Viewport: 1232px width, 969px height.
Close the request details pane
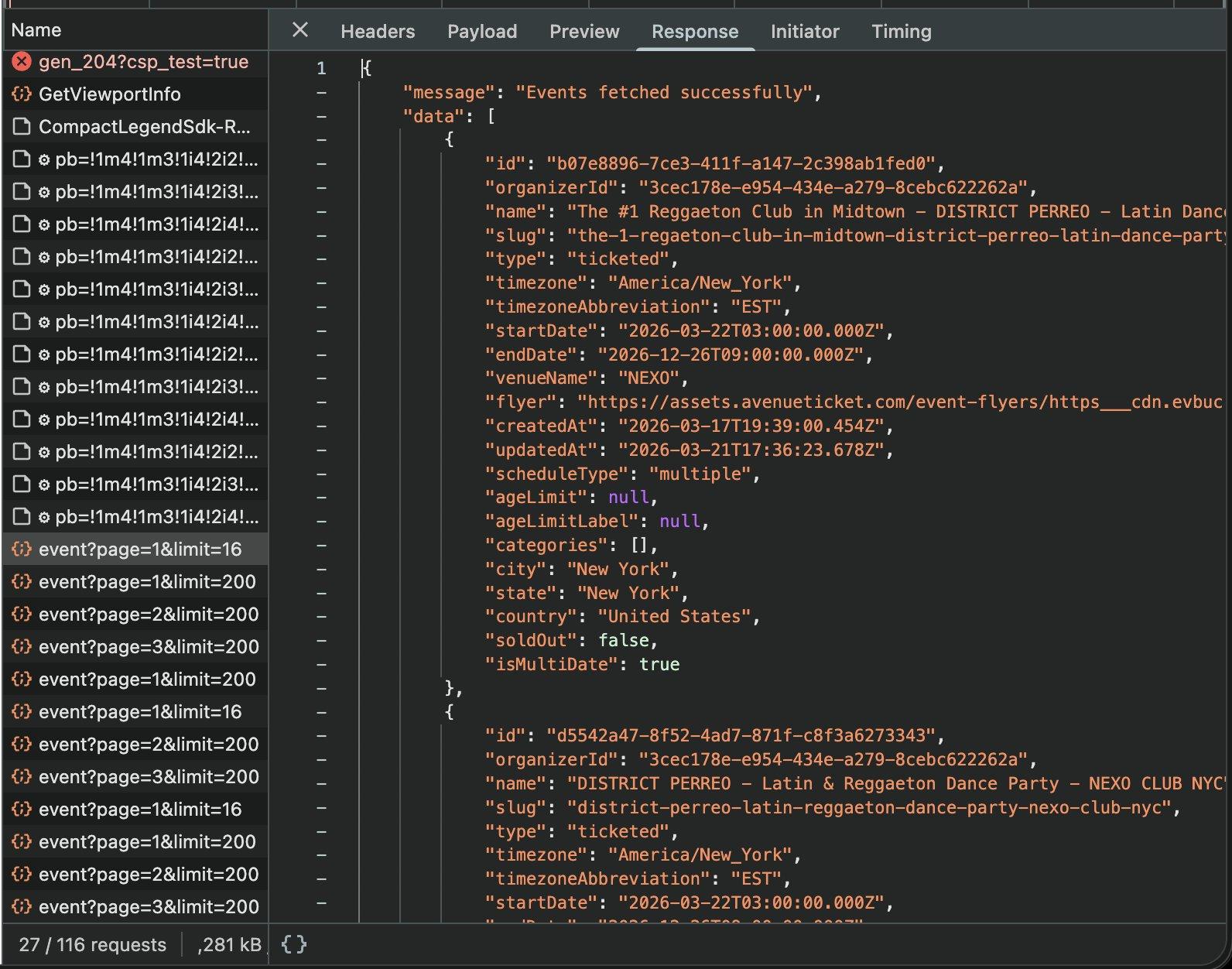point(300,30)
